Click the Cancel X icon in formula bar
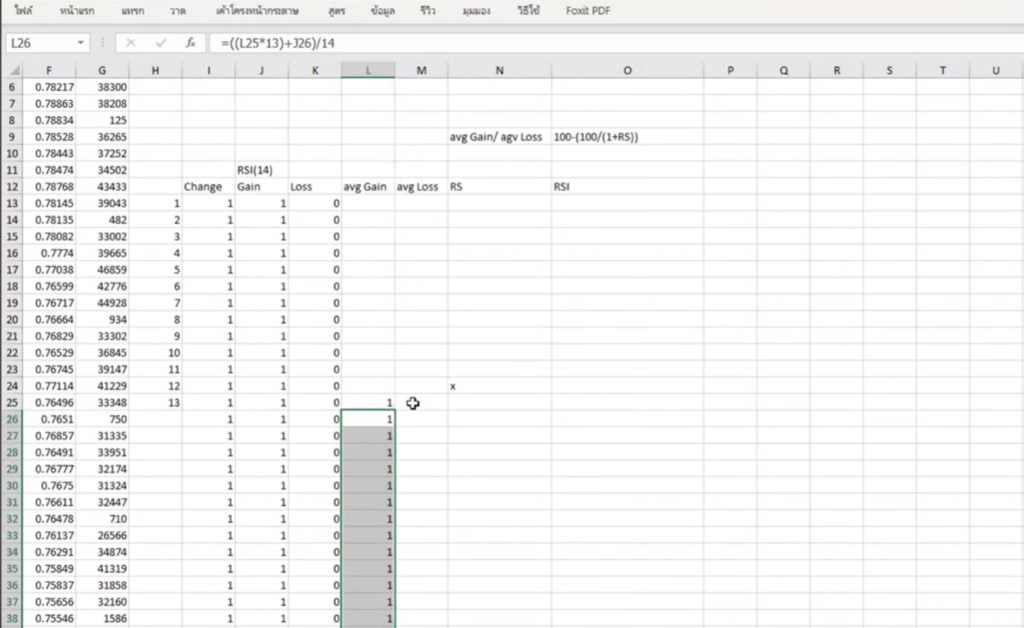The width and height of the screenshot is (1024, 628). pyautogui.click(x=131, y=44)
